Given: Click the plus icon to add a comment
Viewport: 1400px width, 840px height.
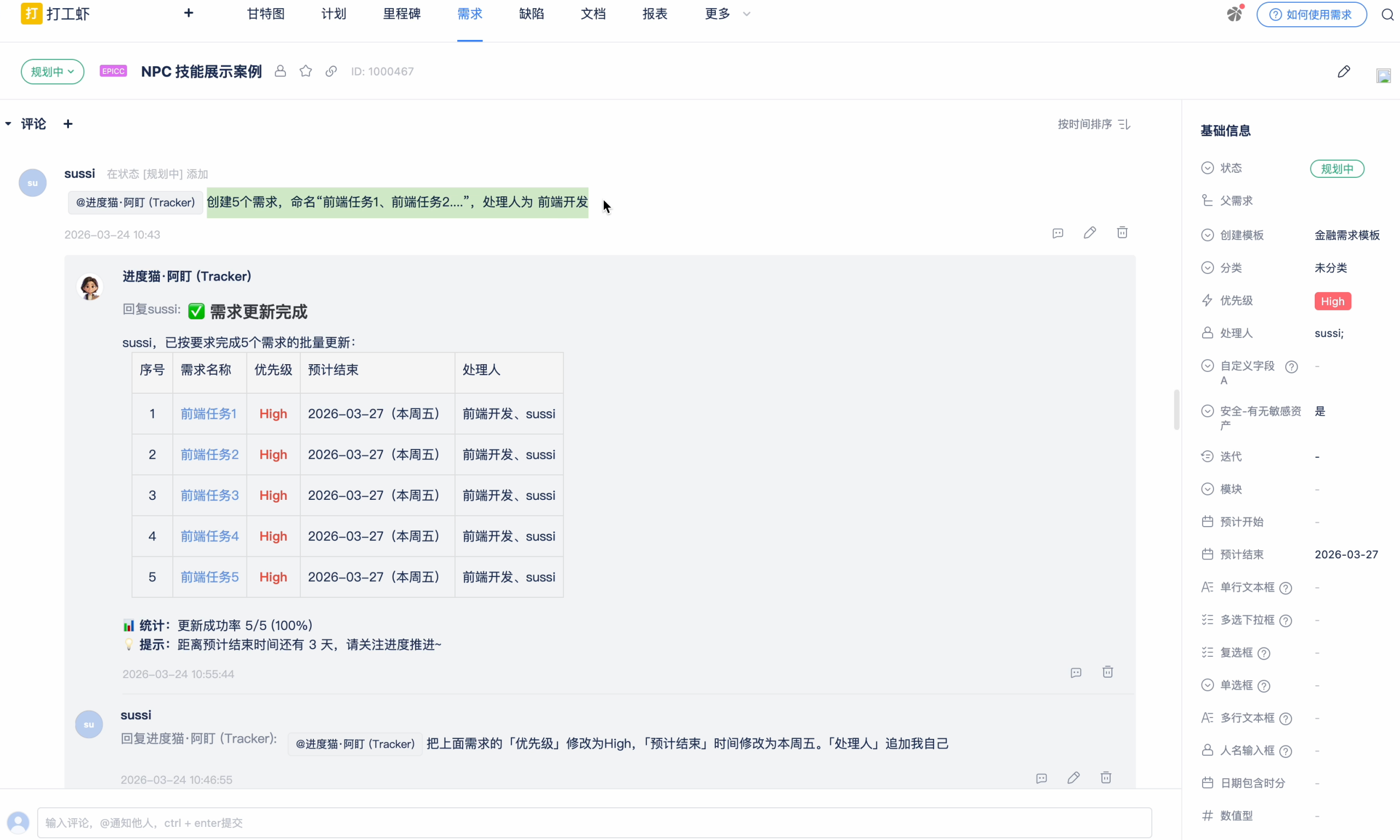Looking at the screenshot, I should [x=68, y=124].
